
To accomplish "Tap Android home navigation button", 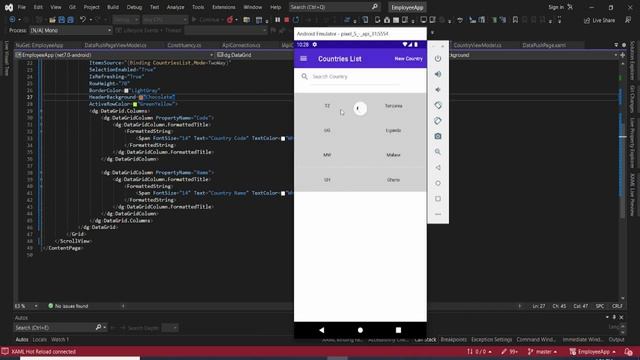I will point(360,330).
